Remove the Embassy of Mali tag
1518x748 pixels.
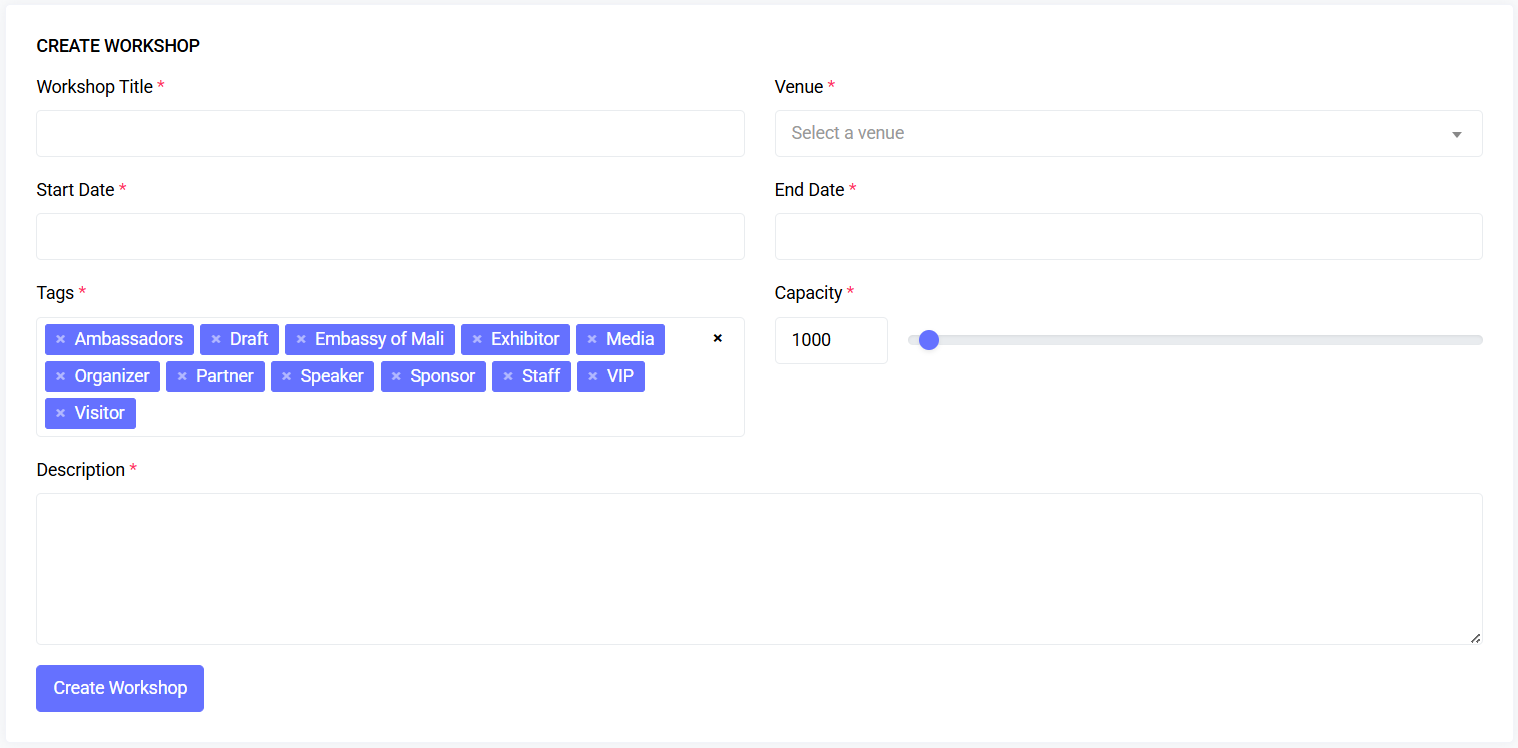pos(301,339)
